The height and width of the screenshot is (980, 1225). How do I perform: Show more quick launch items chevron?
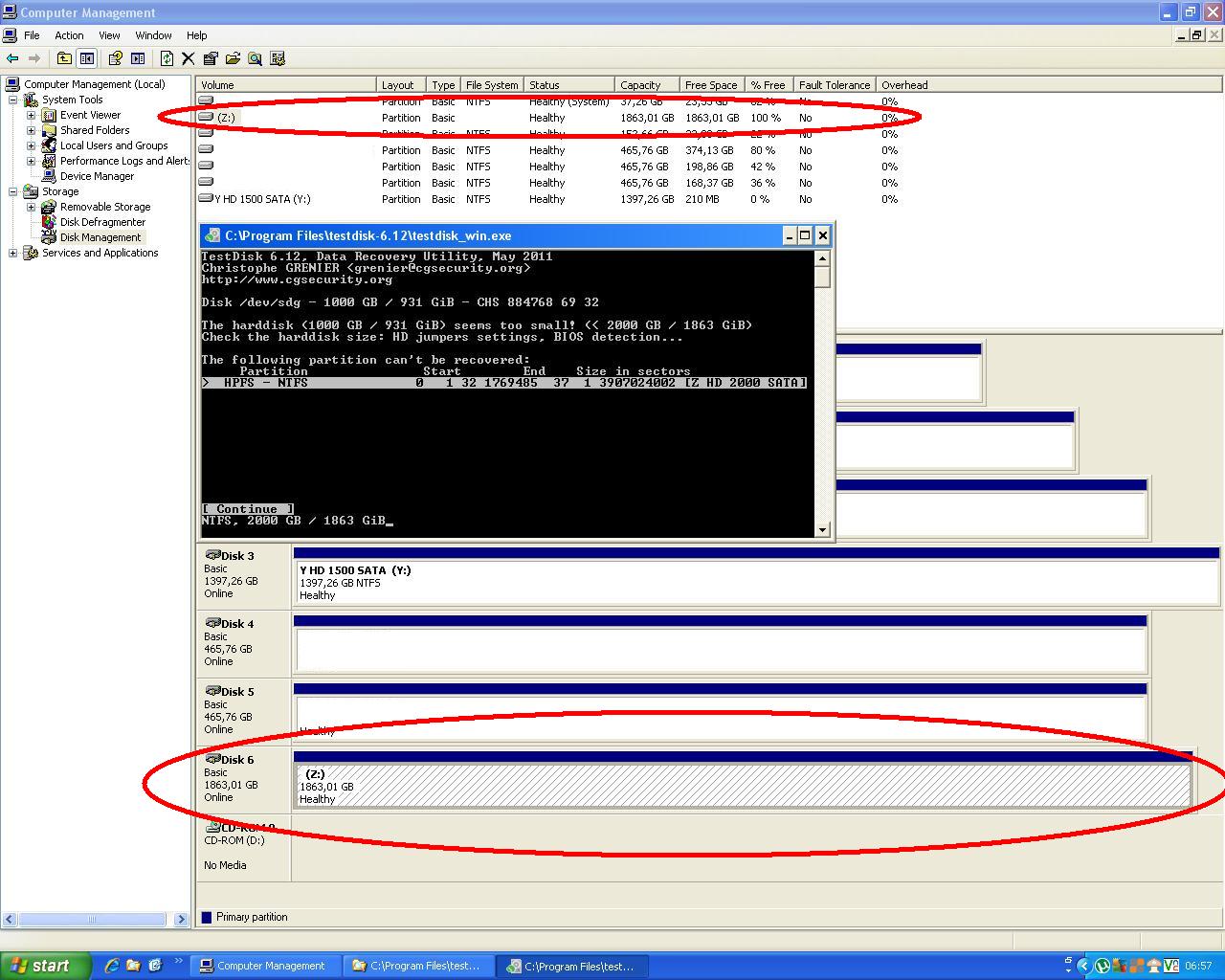coord(178,962)
